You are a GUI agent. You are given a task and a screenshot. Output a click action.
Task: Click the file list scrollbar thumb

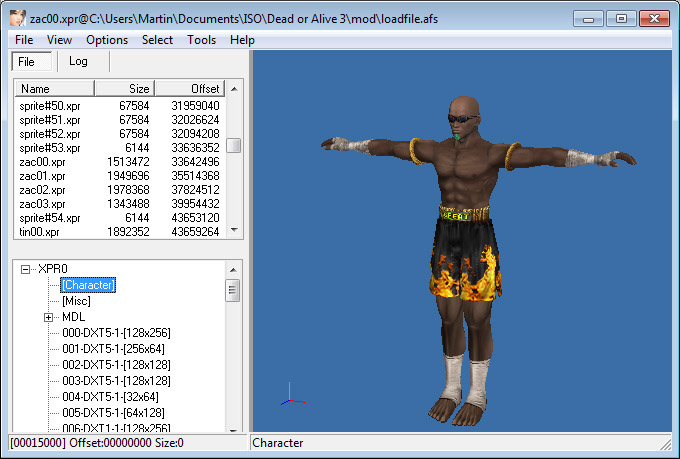[234, 145]
